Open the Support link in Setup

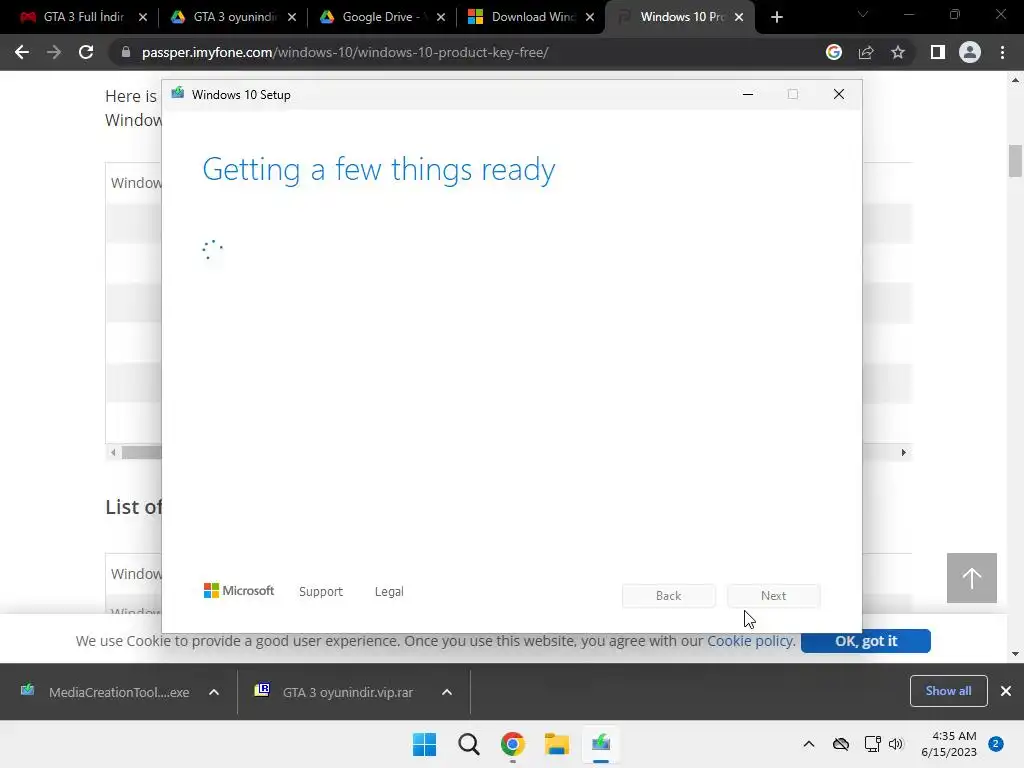point(321,592)
